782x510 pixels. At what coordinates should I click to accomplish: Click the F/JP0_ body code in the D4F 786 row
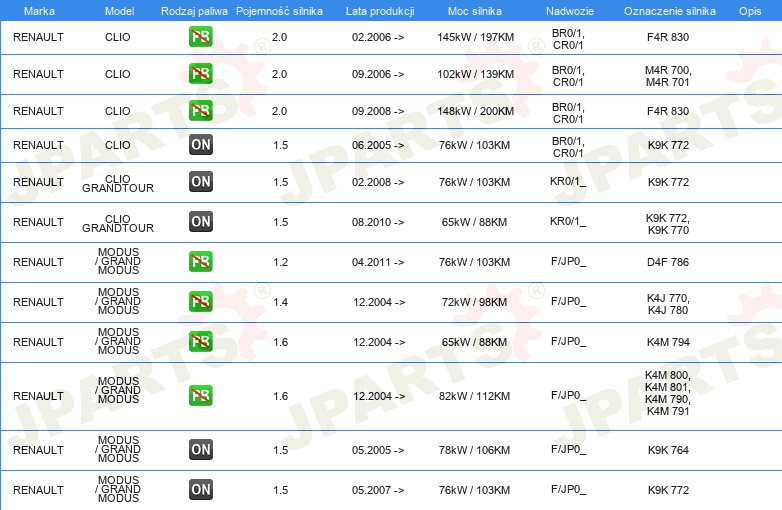[x=568, y=261]
